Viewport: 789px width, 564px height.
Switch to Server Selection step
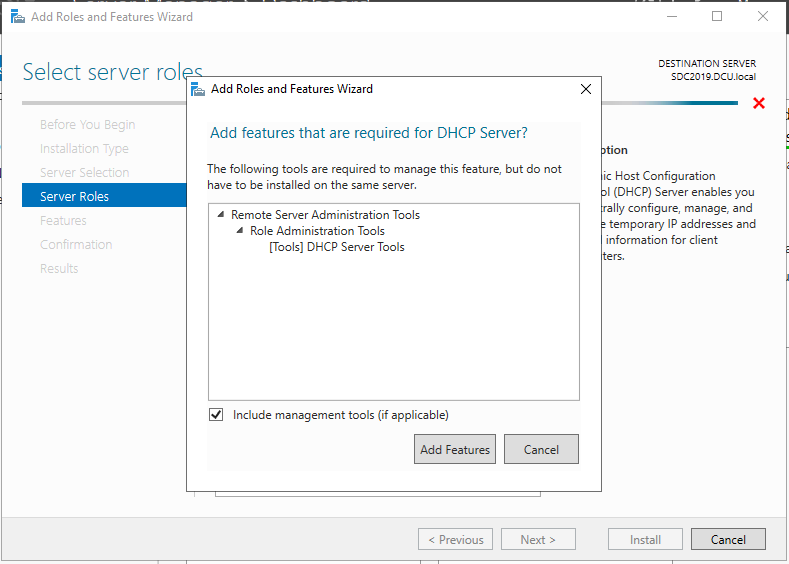84,173
